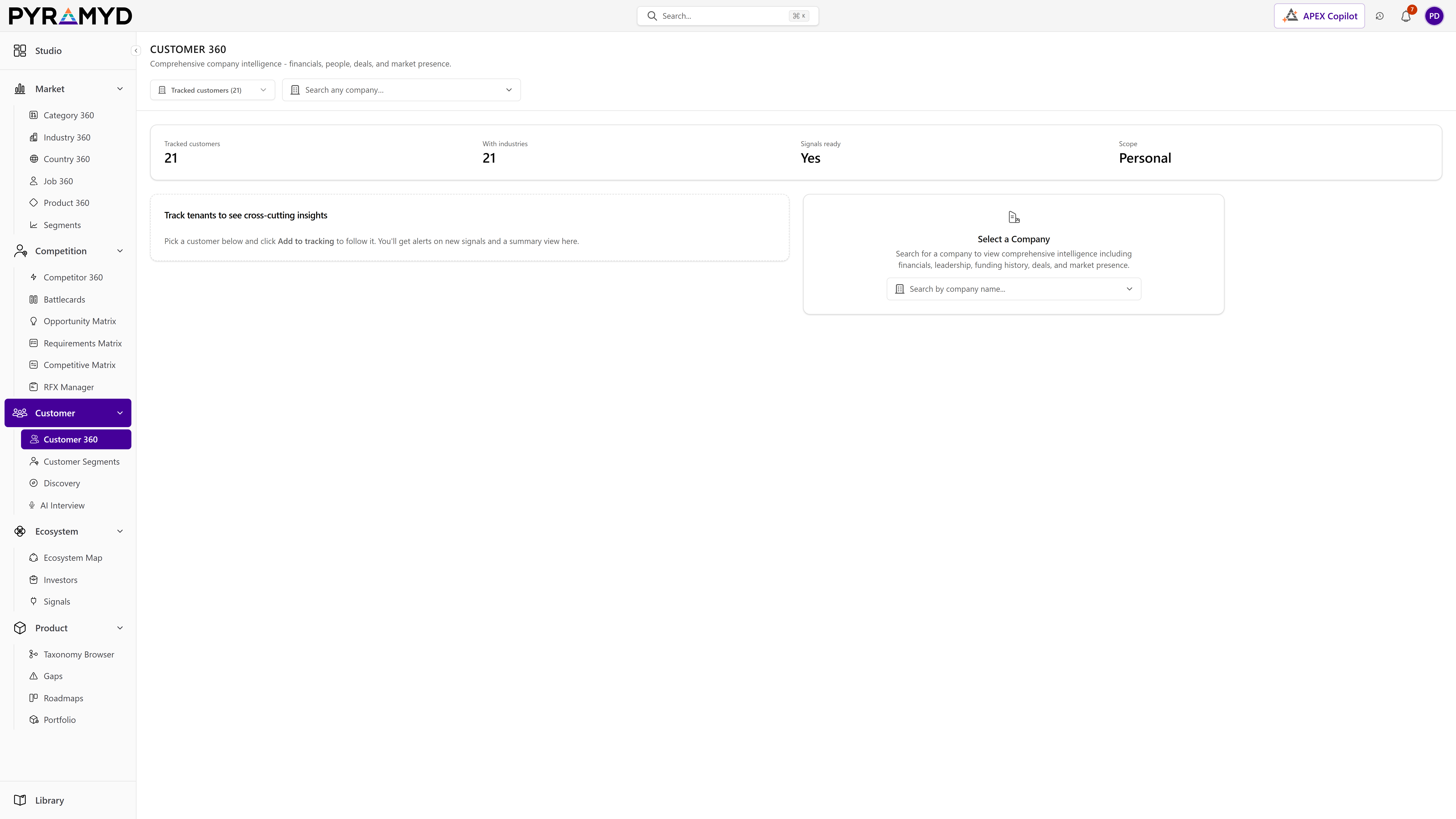Open the Library book icon

tap(20, 800)
